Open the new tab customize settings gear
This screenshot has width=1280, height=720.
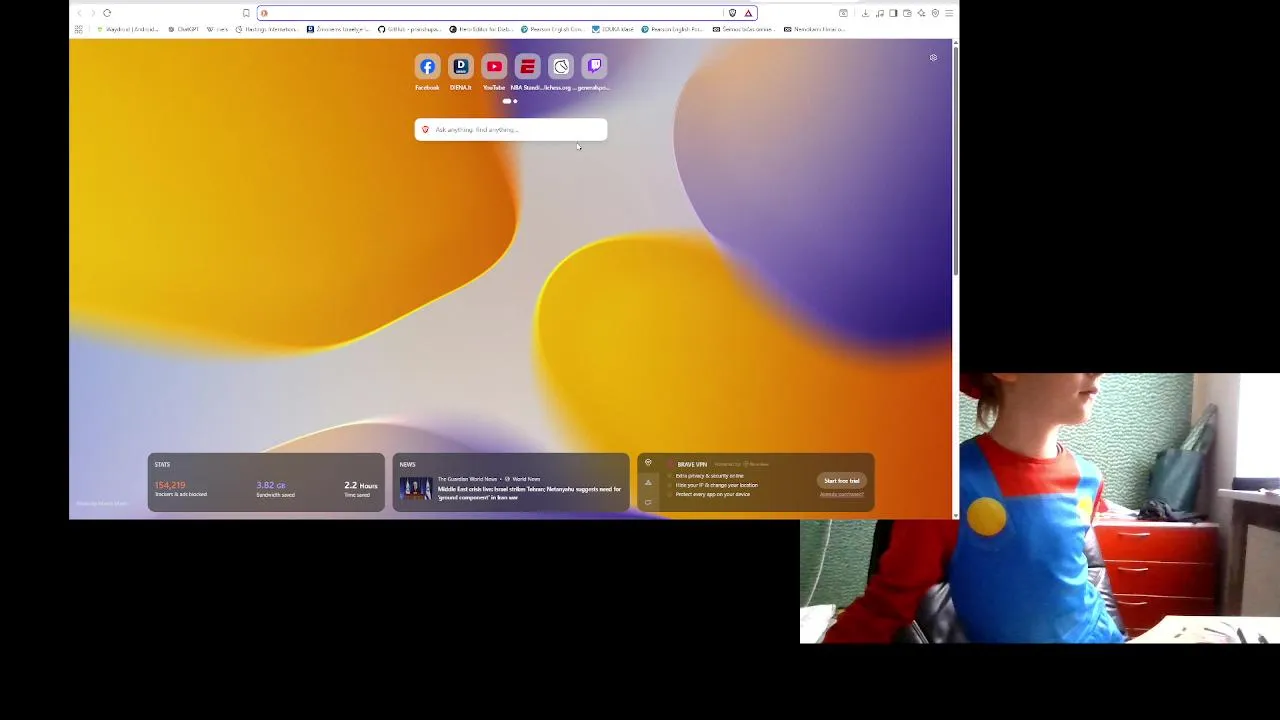(933, 58)
